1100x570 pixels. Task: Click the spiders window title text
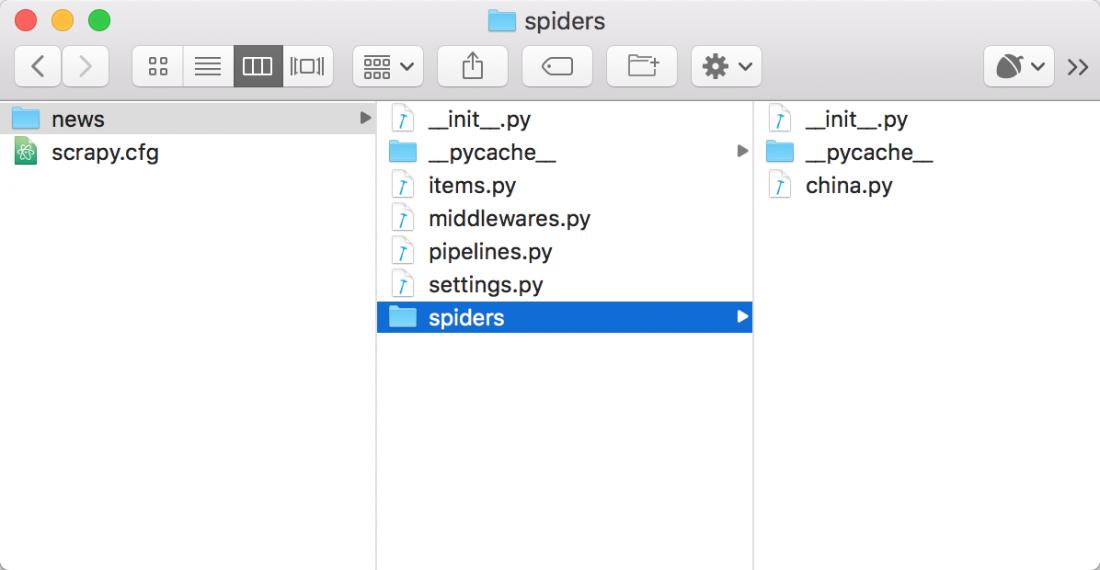(x=565, y=22)
